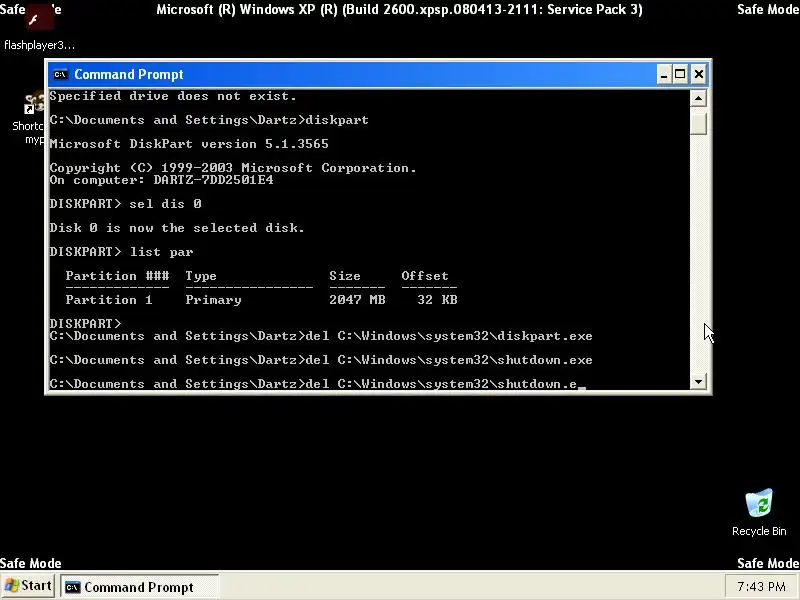
Task: Click the 'DISKPART> list par' line
Action: click(x=121, y=252)
